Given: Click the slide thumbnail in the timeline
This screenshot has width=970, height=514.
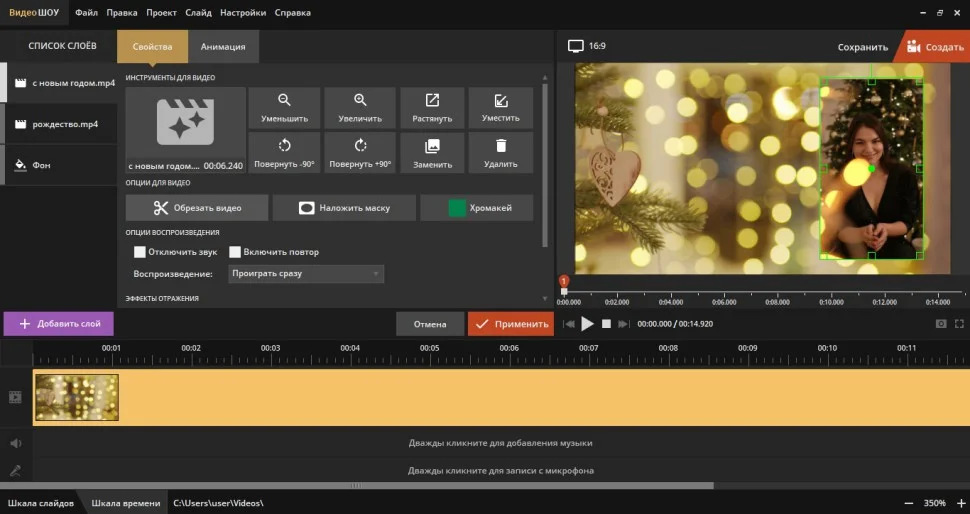Looking at the screenshot, I should click(x=76, y=397).
